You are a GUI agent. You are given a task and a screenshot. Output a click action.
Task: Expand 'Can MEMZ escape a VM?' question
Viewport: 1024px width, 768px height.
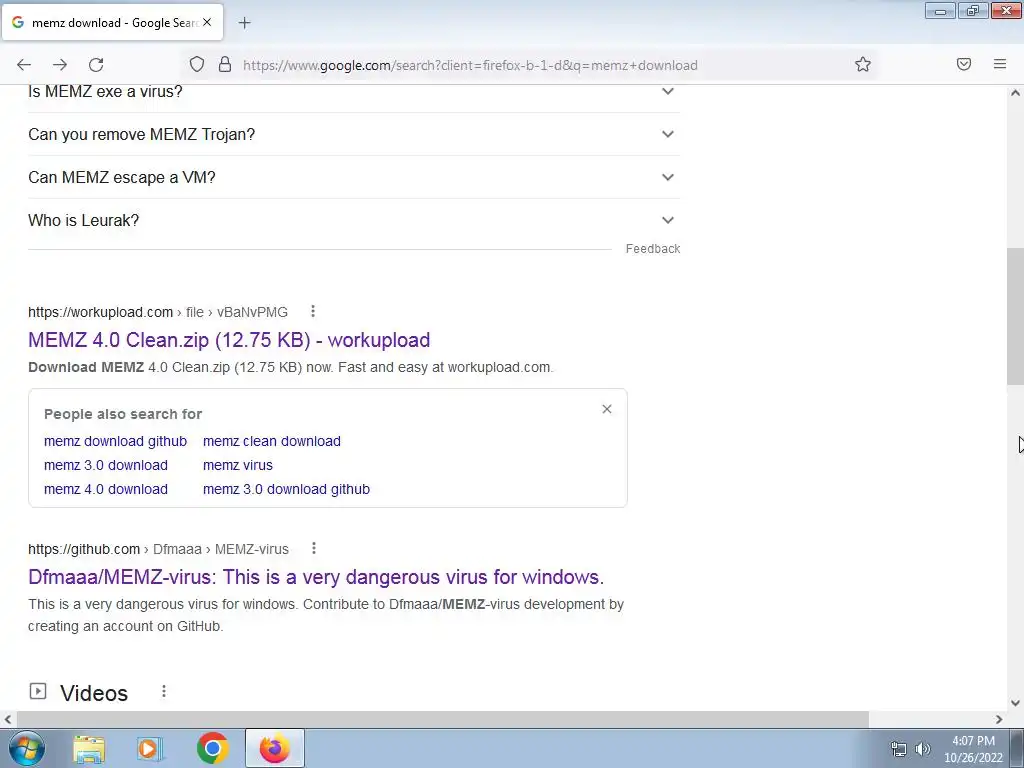click(354, 177)
